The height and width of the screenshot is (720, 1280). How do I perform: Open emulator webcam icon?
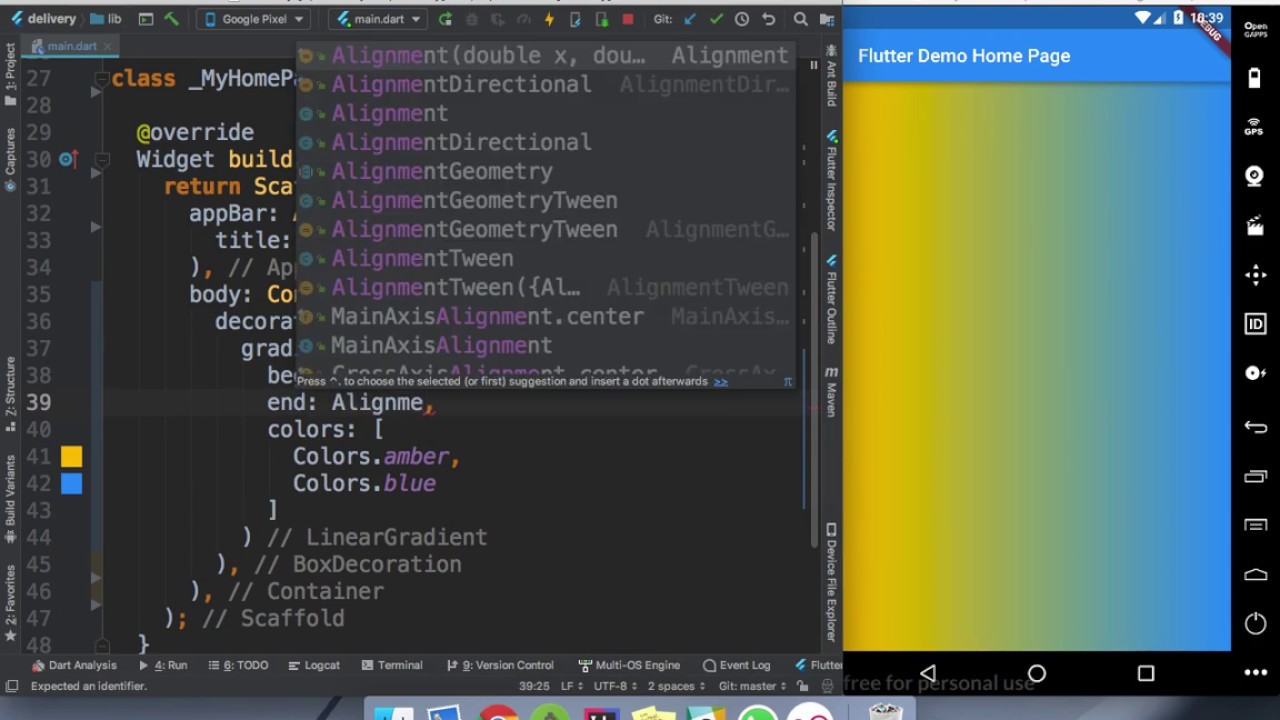click(1255, 176)
